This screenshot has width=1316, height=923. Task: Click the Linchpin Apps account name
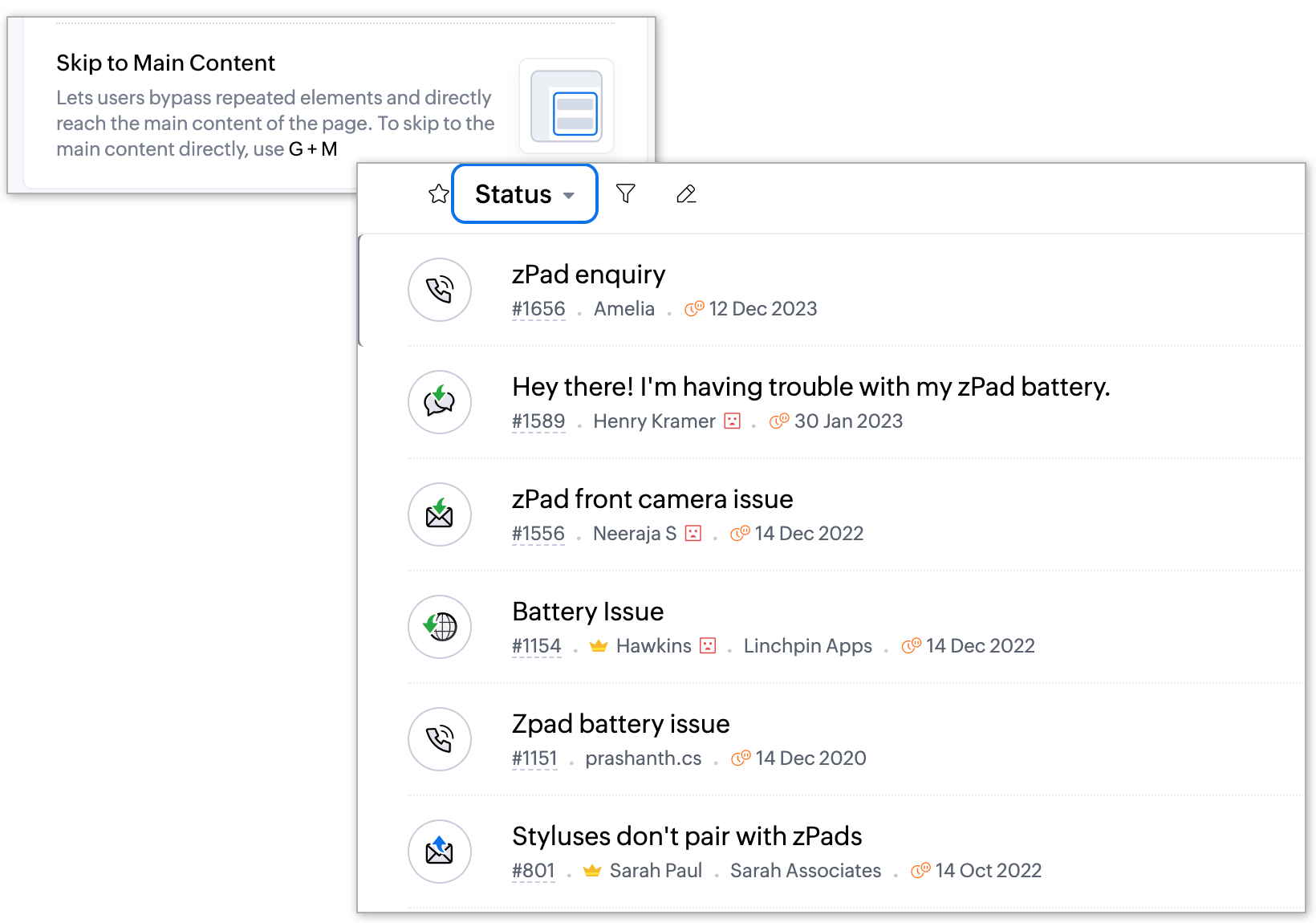point(807,646)
